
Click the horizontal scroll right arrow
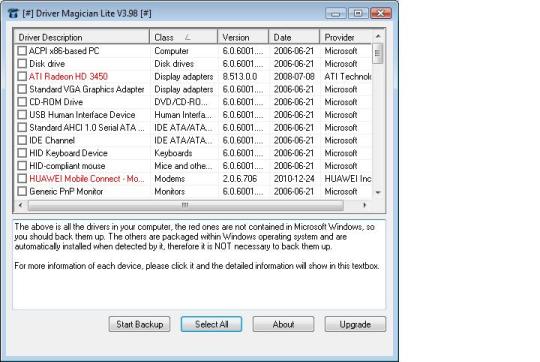click(365, 205)
